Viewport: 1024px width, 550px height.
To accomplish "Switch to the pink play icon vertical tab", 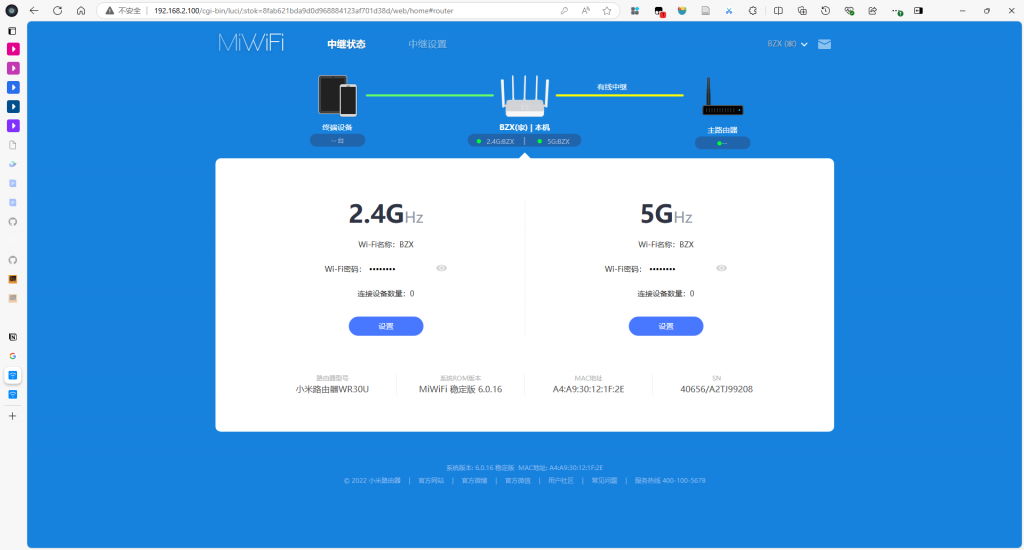I will pyautogui.click(x=13, y=49).
